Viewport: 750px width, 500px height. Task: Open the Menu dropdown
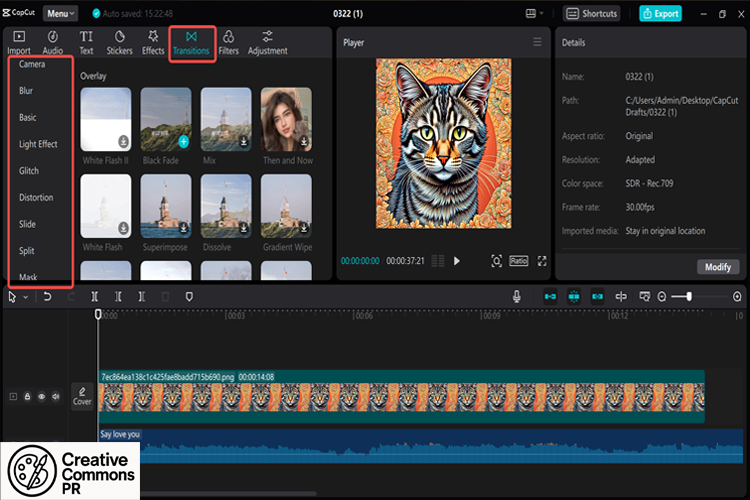pyautogui.click(x=60, y=13)
